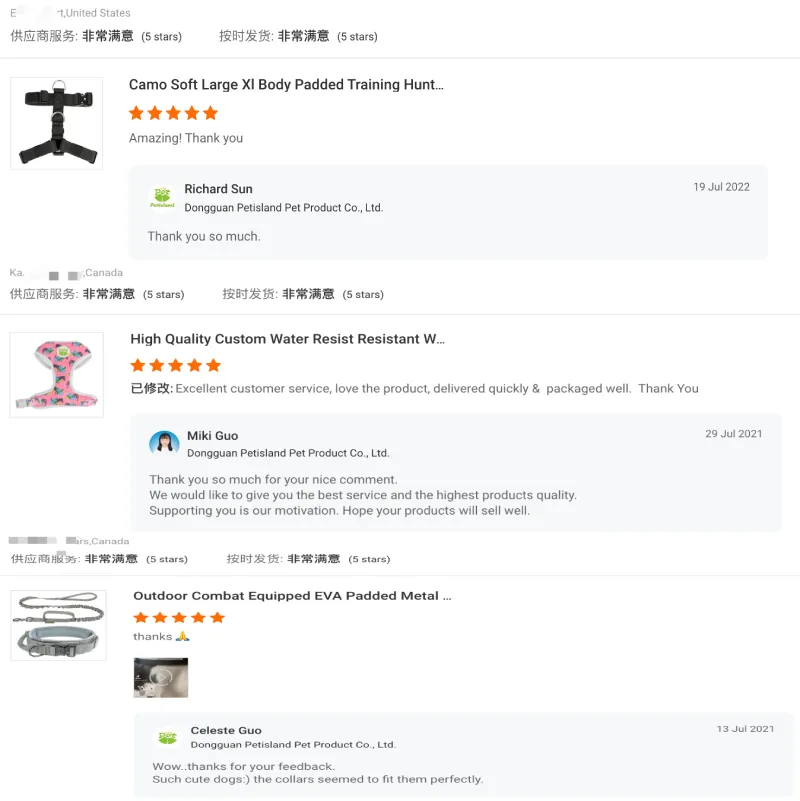Open the 'High Quality Custom Water Resist' review title
Screen dimensions: 800x801
(x=287, y=338)
